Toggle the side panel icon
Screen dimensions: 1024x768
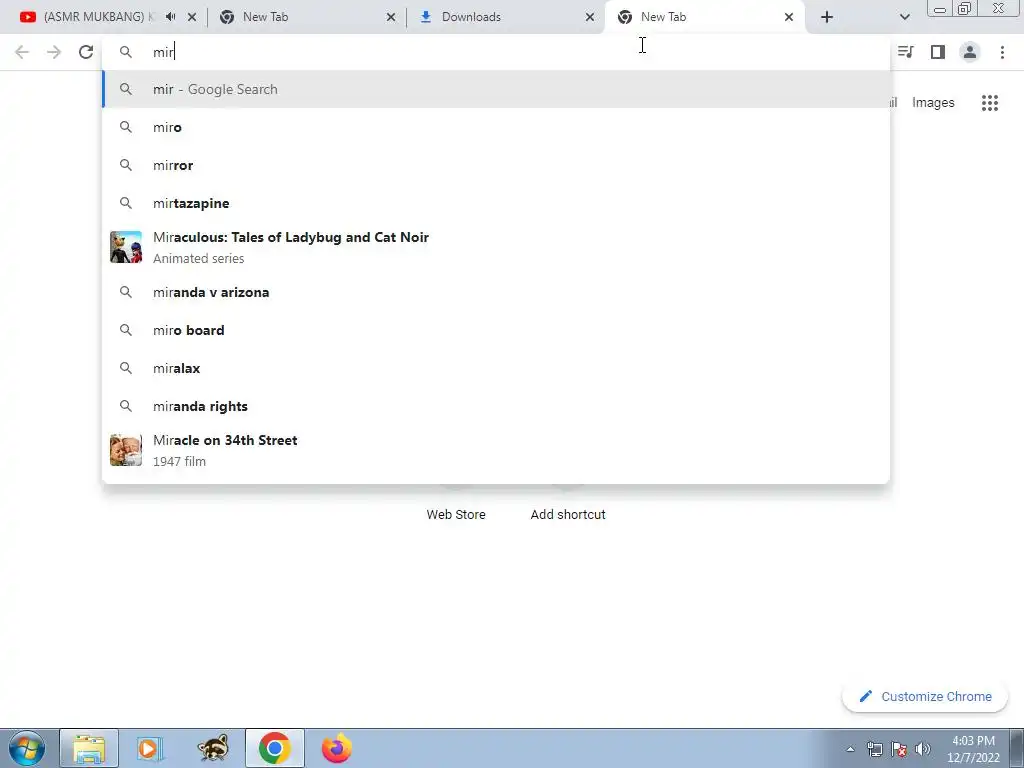tap(938, 52)
